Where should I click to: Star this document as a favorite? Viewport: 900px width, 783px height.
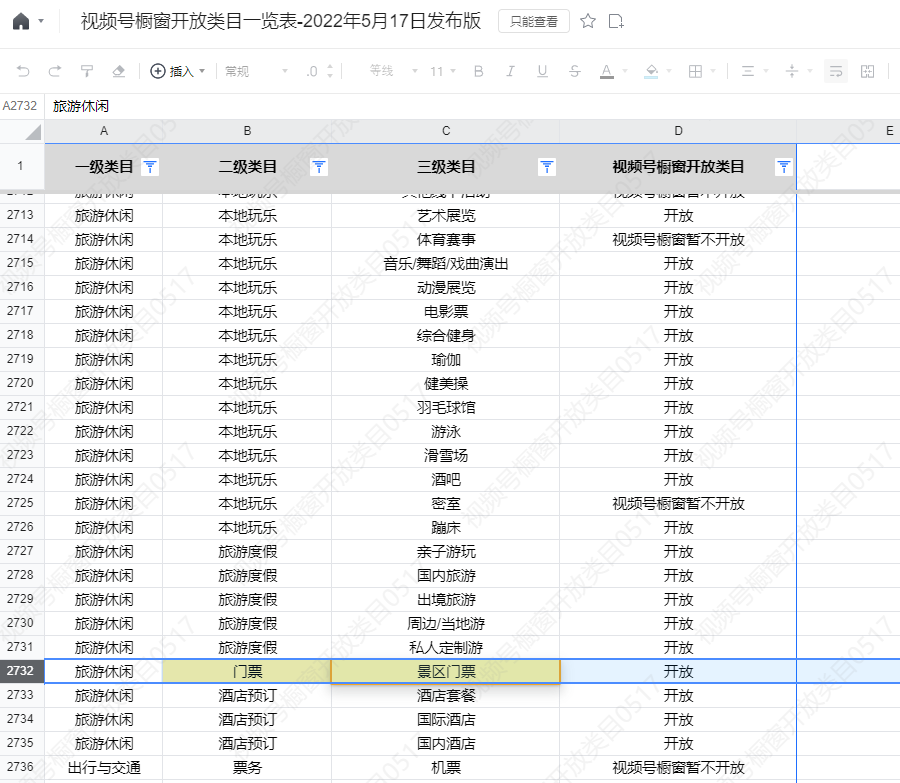point(587,21)
